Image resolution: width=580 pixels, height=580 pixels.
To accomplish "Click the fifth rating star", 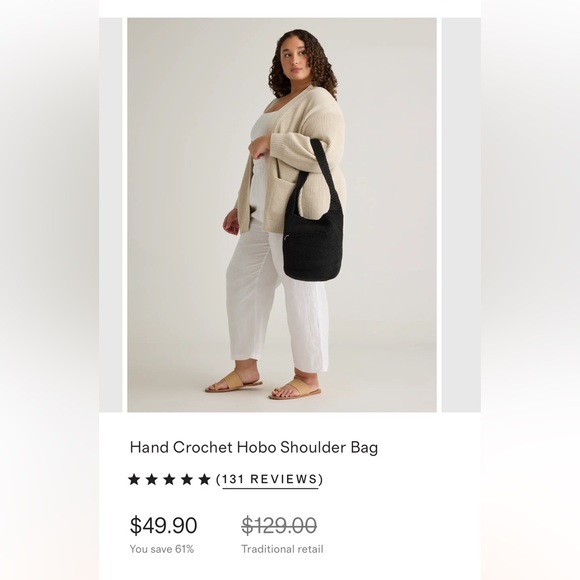I will (204, 480).
